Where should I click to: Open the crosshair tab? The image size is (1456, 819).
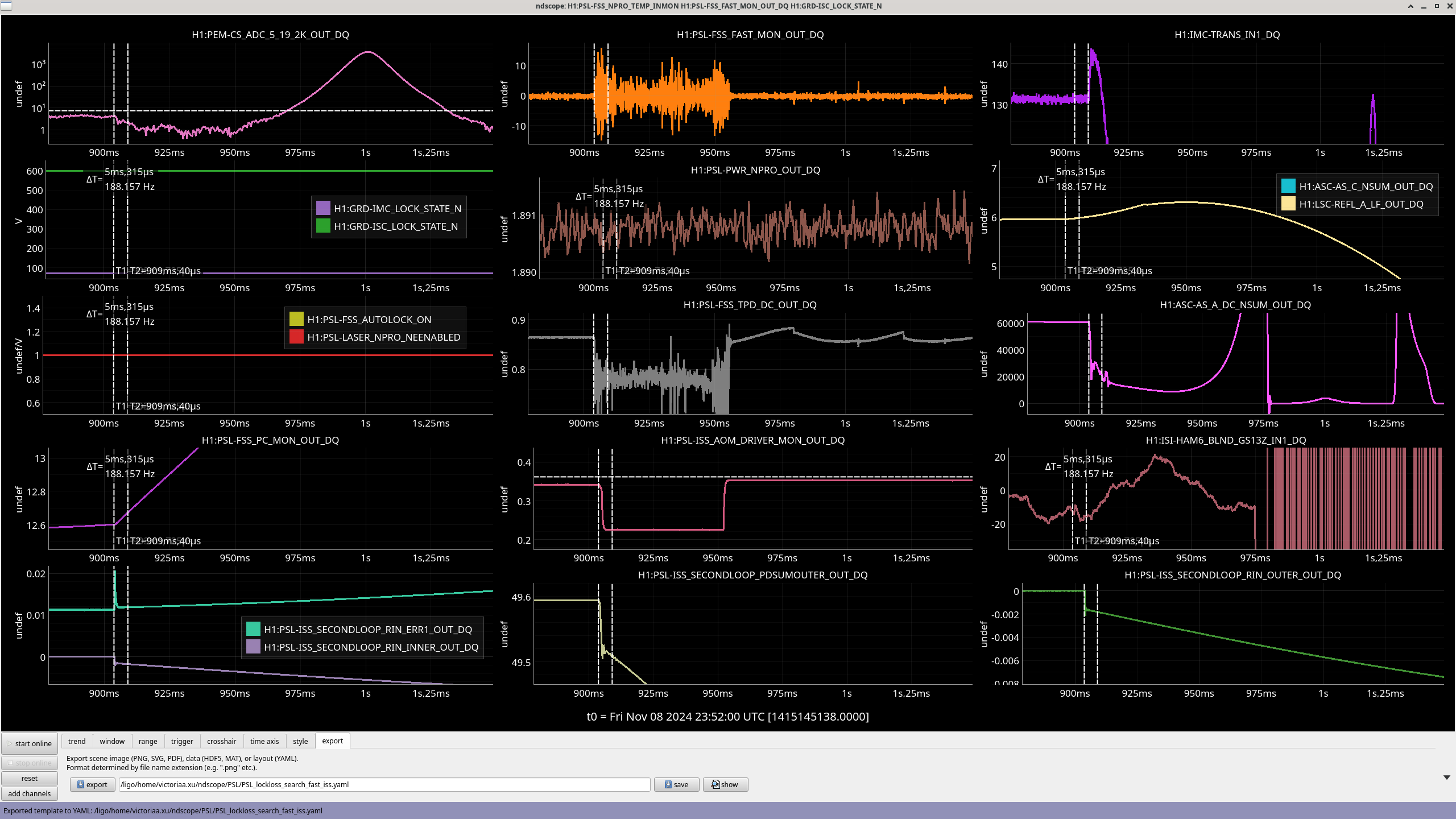click(x=221, y=741)
